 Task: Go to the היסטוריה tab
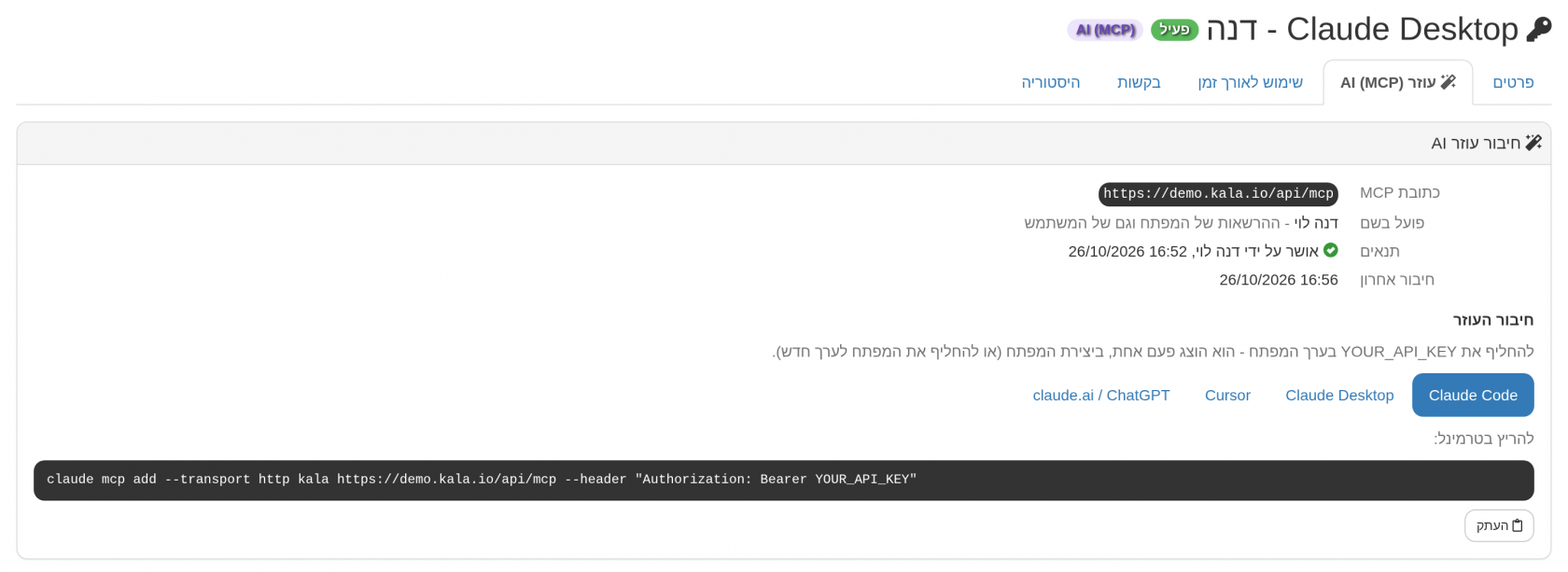(x=1050, y=82)
